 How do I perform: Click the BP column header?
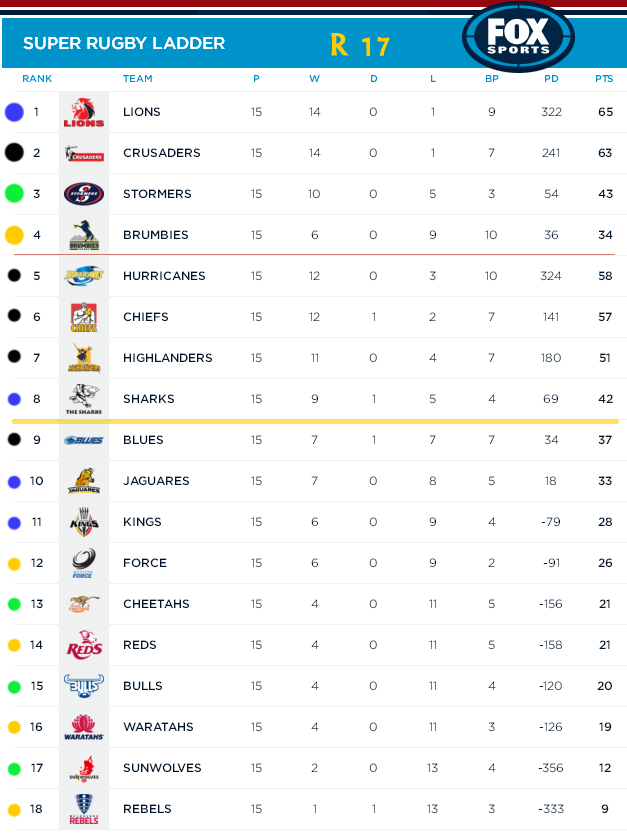491,78
